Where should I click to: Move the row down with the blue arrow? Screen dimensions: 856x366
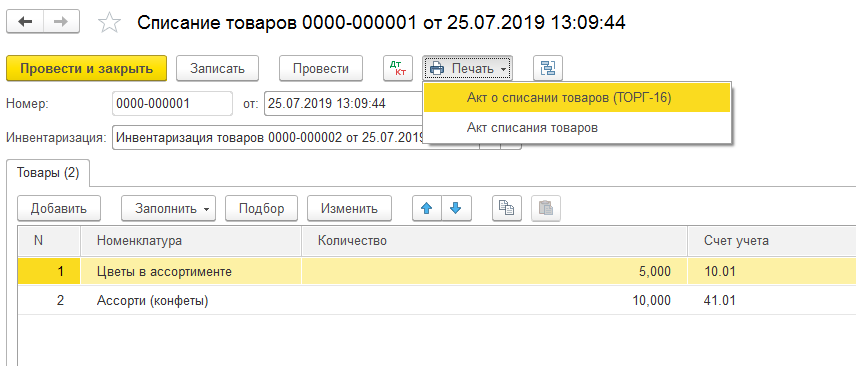tap(456, 208)
